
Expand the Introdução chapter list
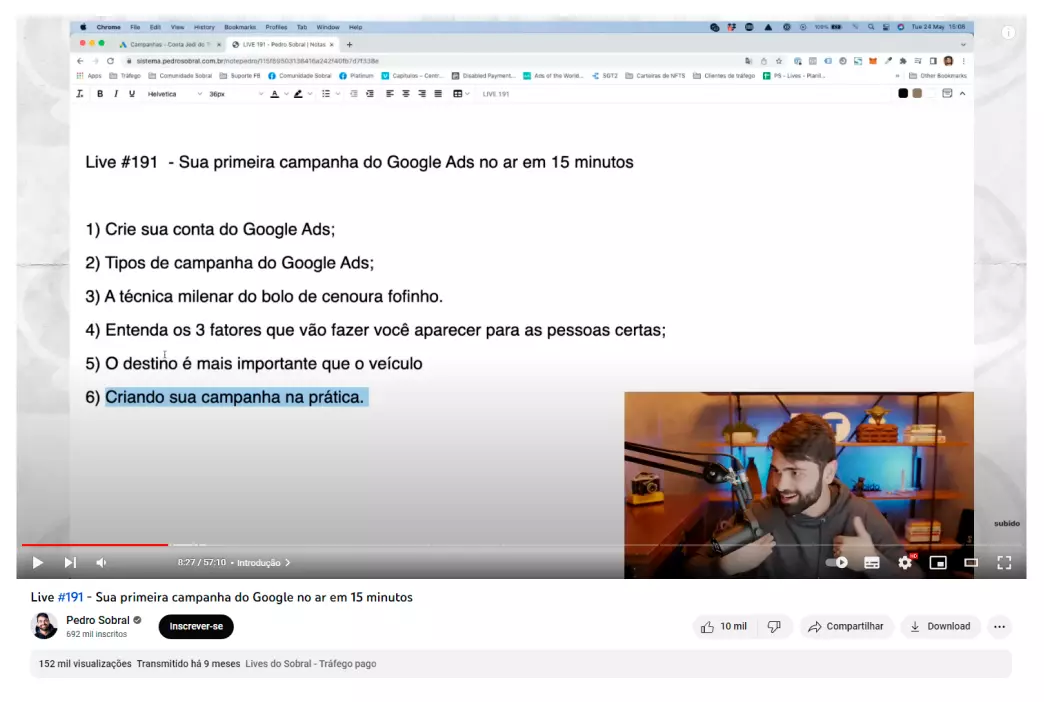coord(264,563)
